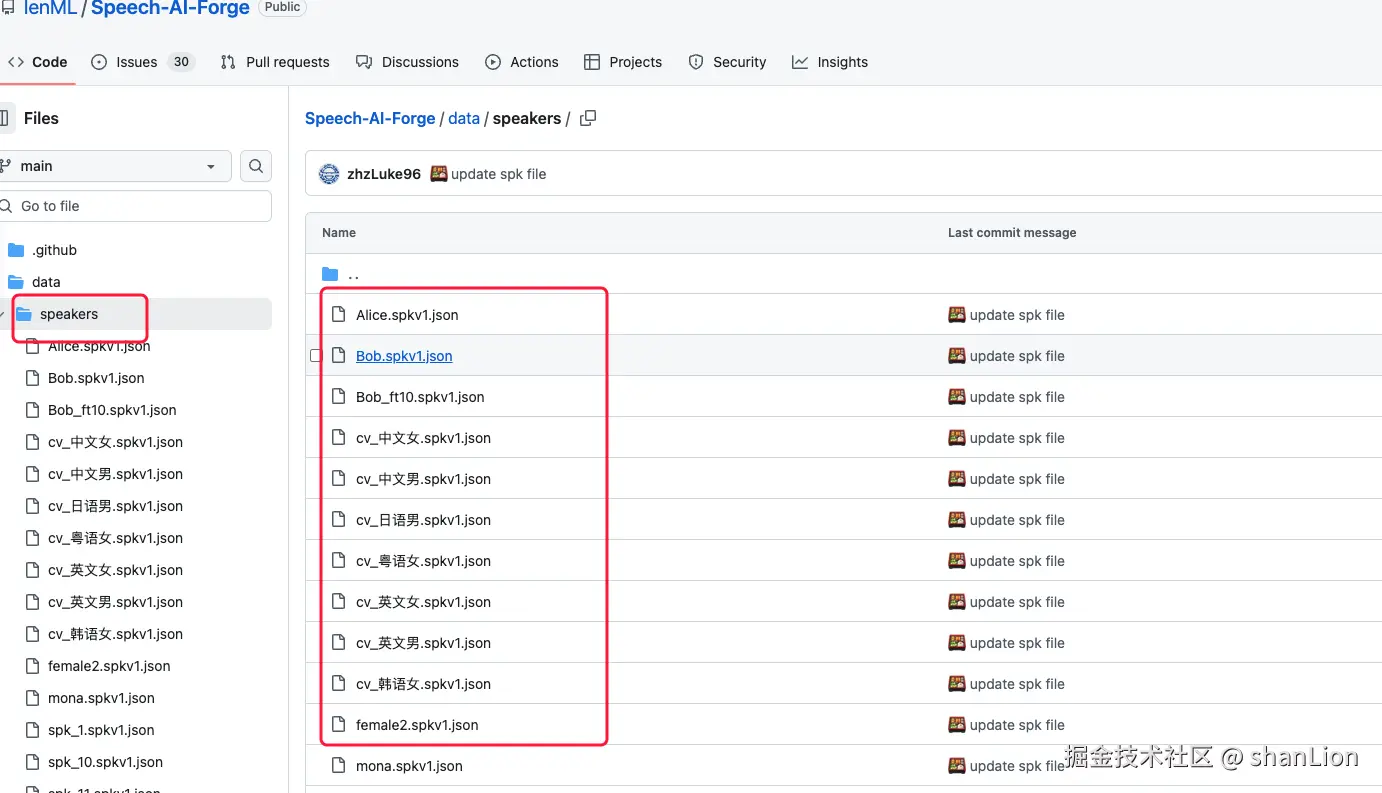Open the commit message on Alice.spkv1.json row
The width and height of the screenshot is (1382, 793).
(x=1017, y=315)
